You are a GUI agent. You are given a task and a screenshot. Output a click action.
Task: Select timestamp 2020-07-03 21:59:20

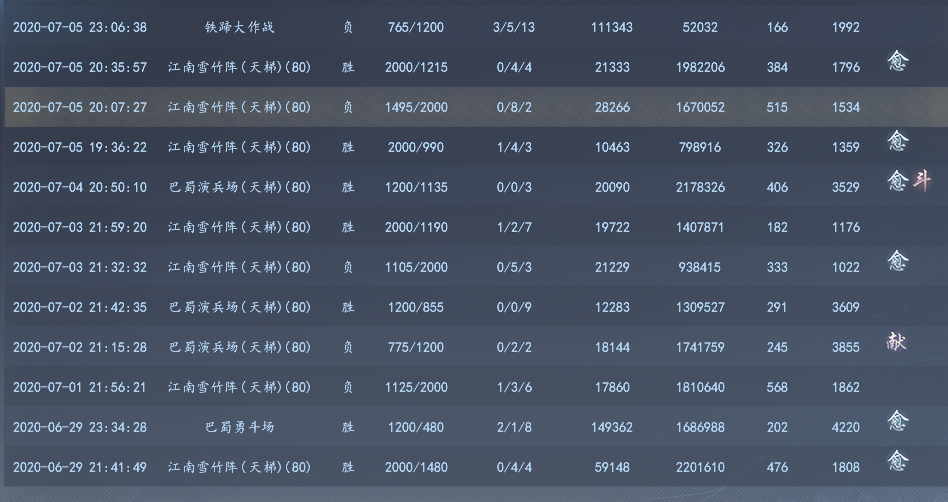pyautogui.click(x=80, y=227)
